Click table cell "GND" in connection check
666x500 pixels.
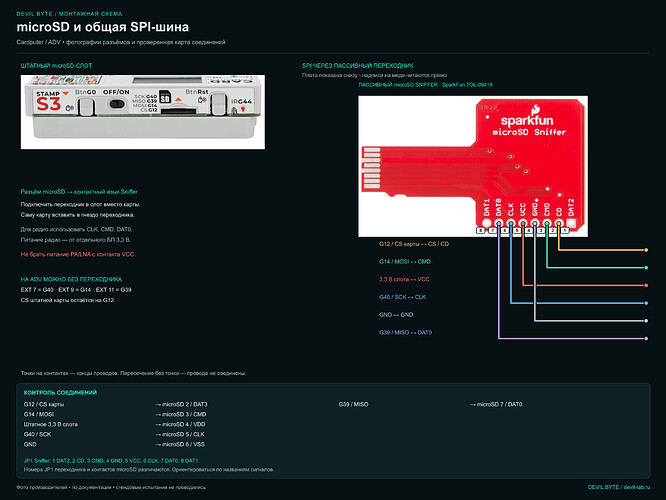30,444
